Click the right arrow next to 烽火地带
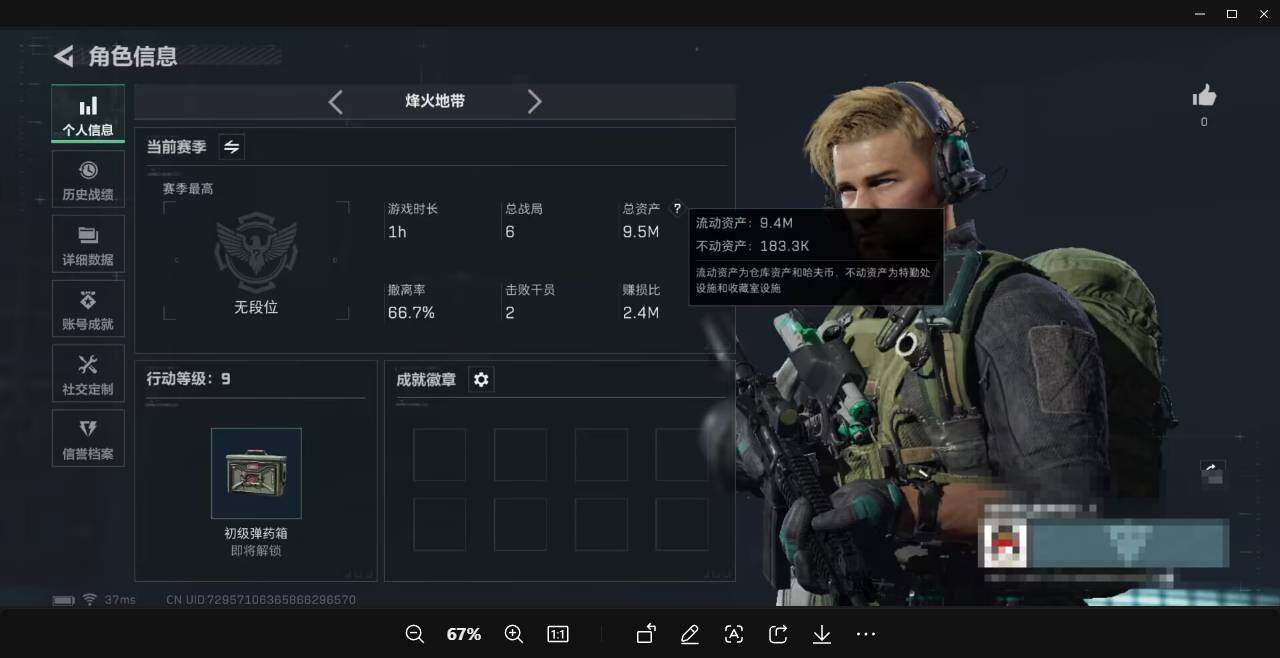The width and height of the screenshot is (1280, 658). click(x=535, y=101)
